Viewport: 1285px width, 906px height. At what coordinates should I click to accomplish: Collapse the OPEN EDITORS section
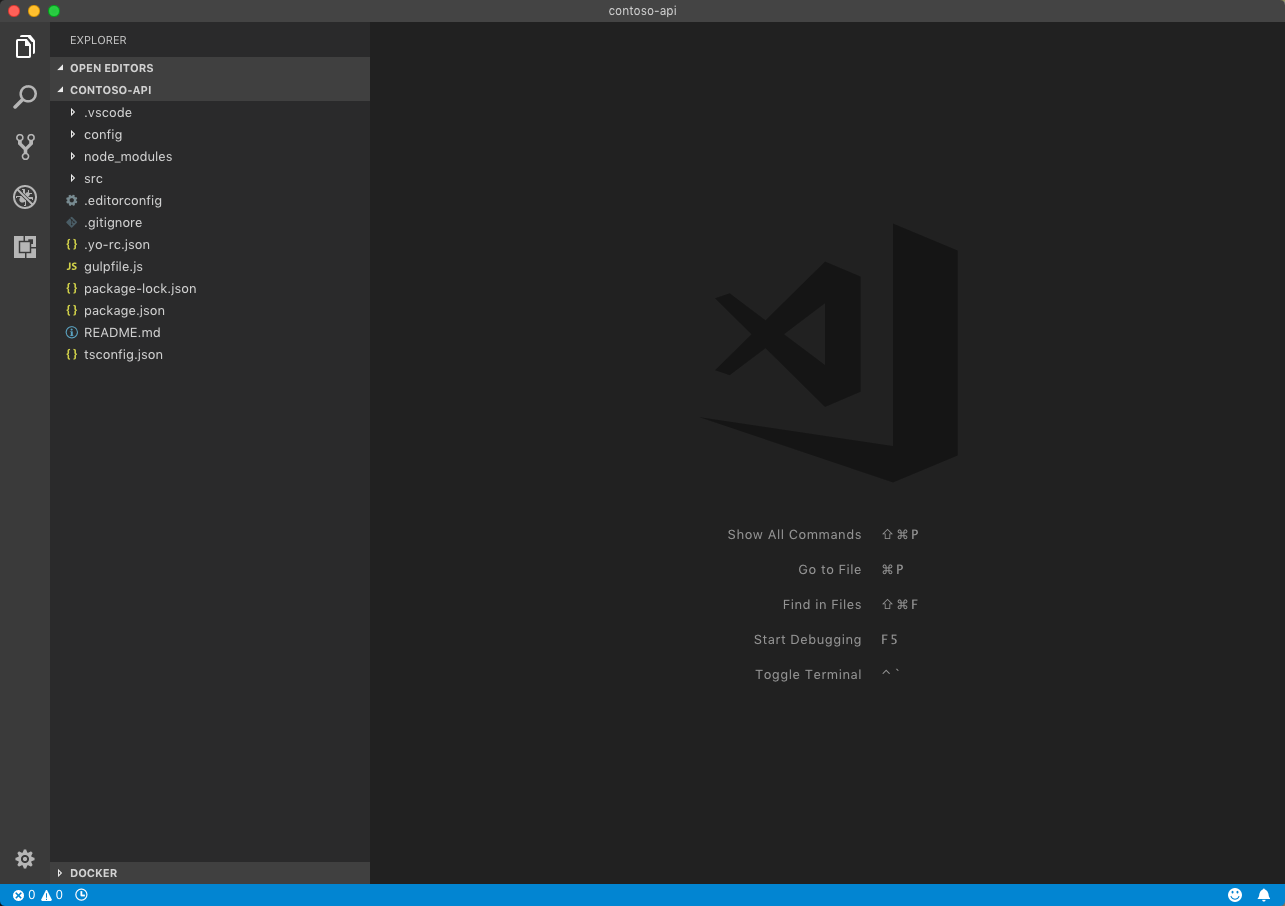pos(111,68)
